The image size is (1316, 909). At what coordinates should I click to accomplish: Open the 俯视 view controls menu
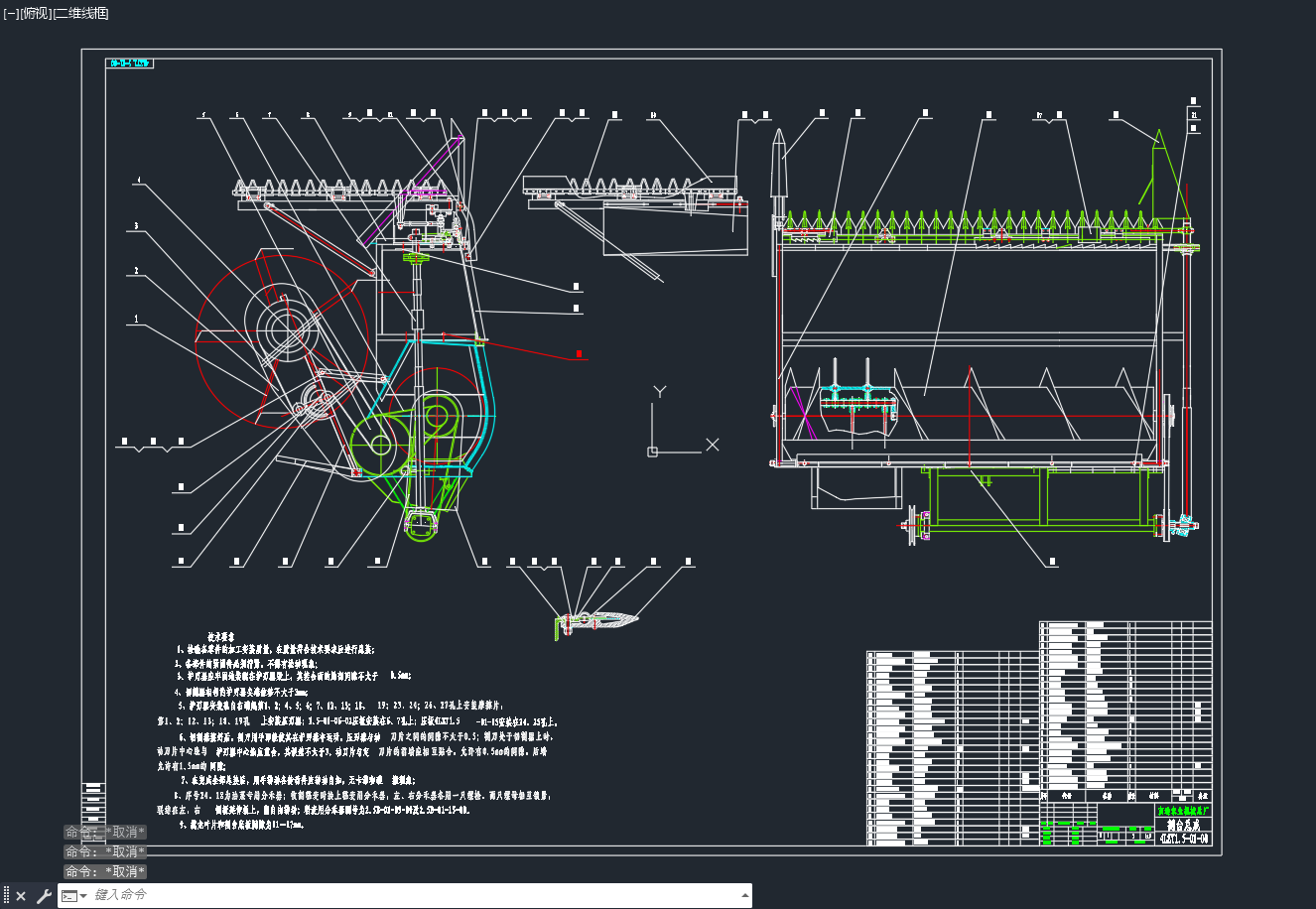(x=36, y=13)
